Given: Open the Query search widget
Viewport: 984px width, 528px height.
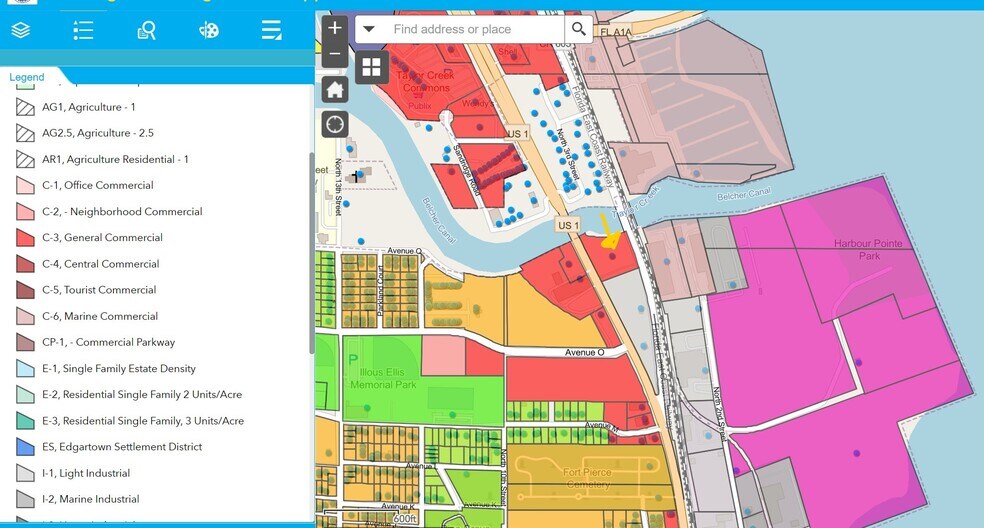Looking at the screenshot, I should pos(146,31).
